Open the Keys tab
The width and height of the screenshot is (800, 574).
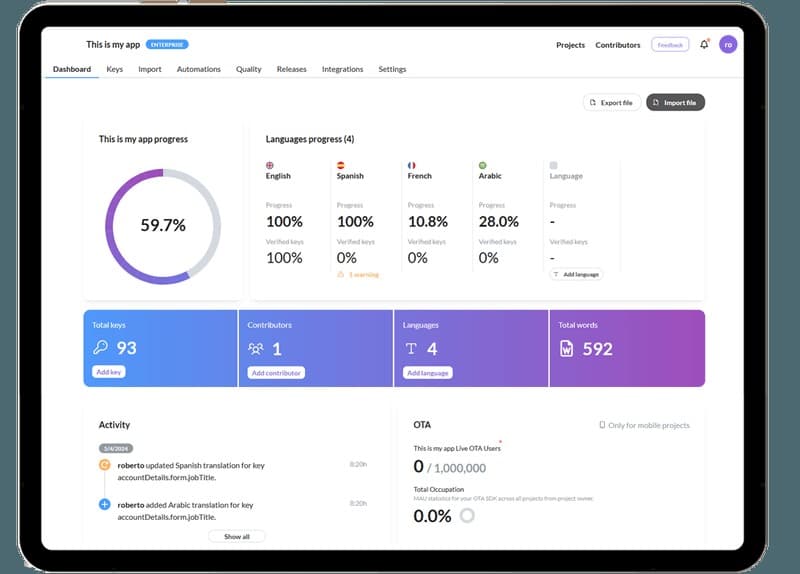(x=115, y=69)
